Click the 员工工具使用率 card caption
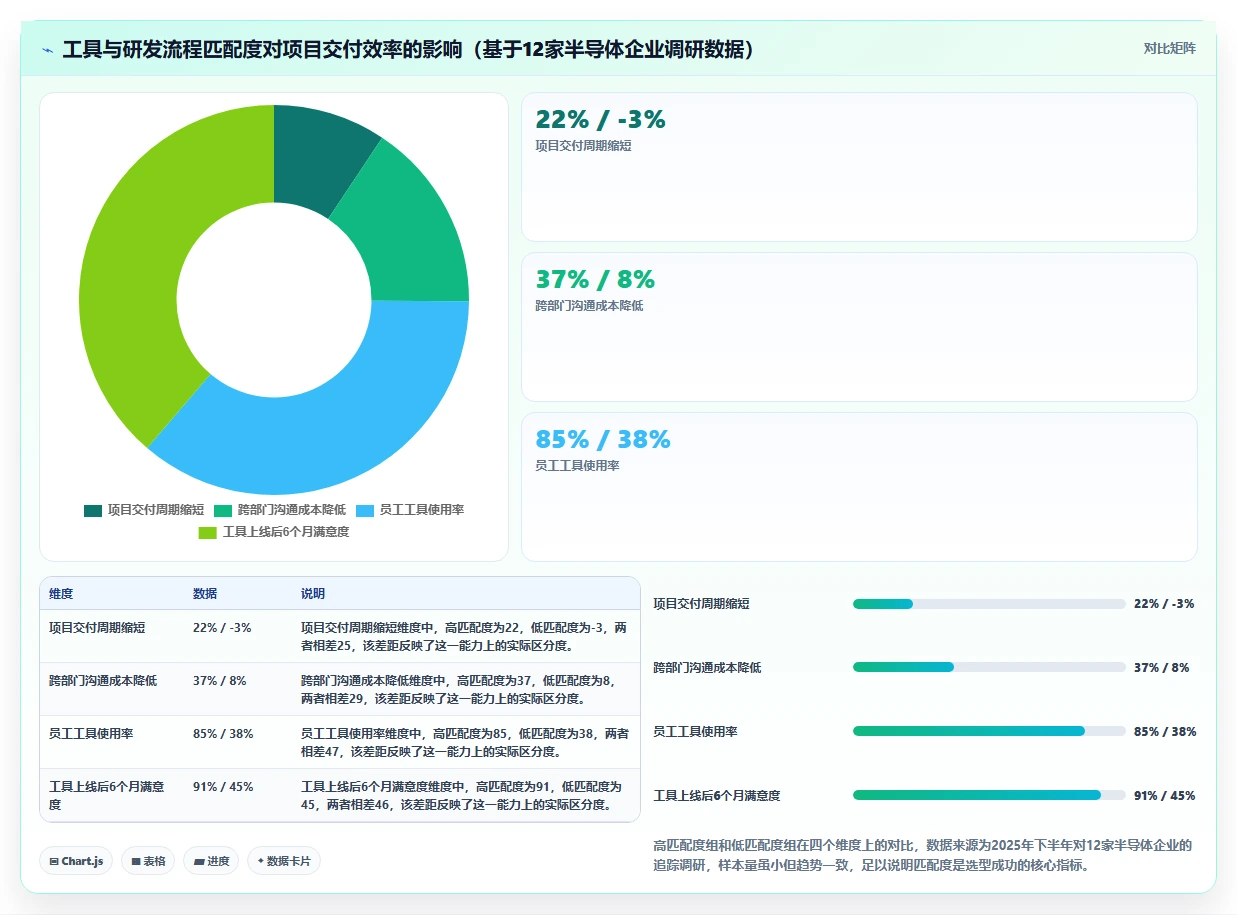 click(x=577, y=466)
